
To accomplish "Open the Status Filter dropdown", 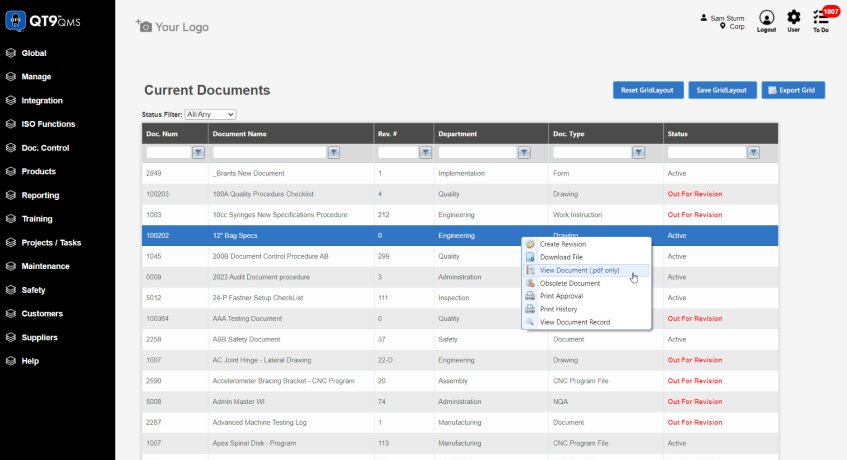I will 210,115.
